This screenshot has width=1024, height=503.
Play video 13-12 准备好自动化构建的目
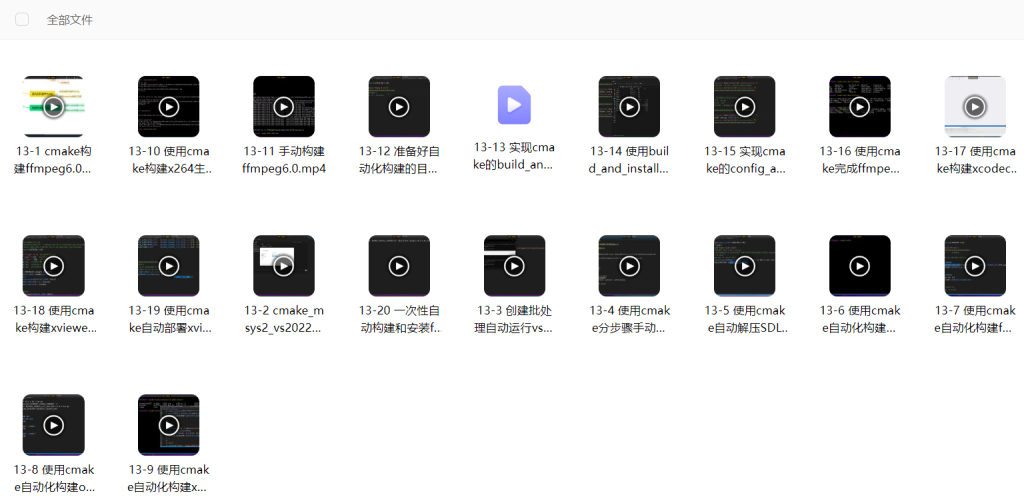click(399, 106)
